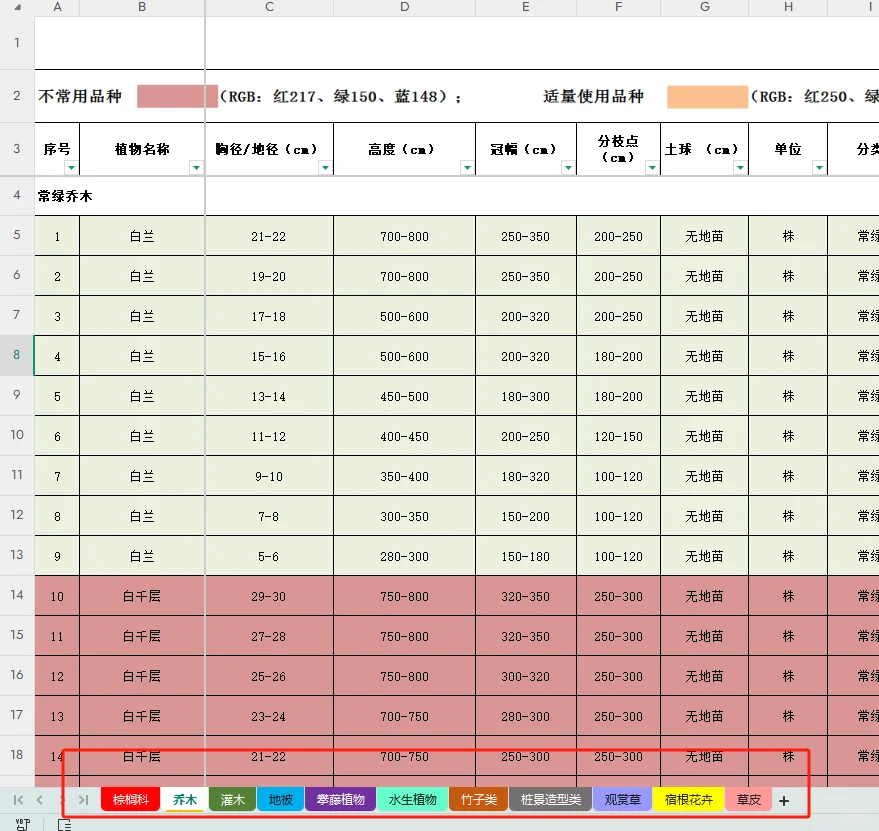Jump to the first sheet tab

pos(18,800)
